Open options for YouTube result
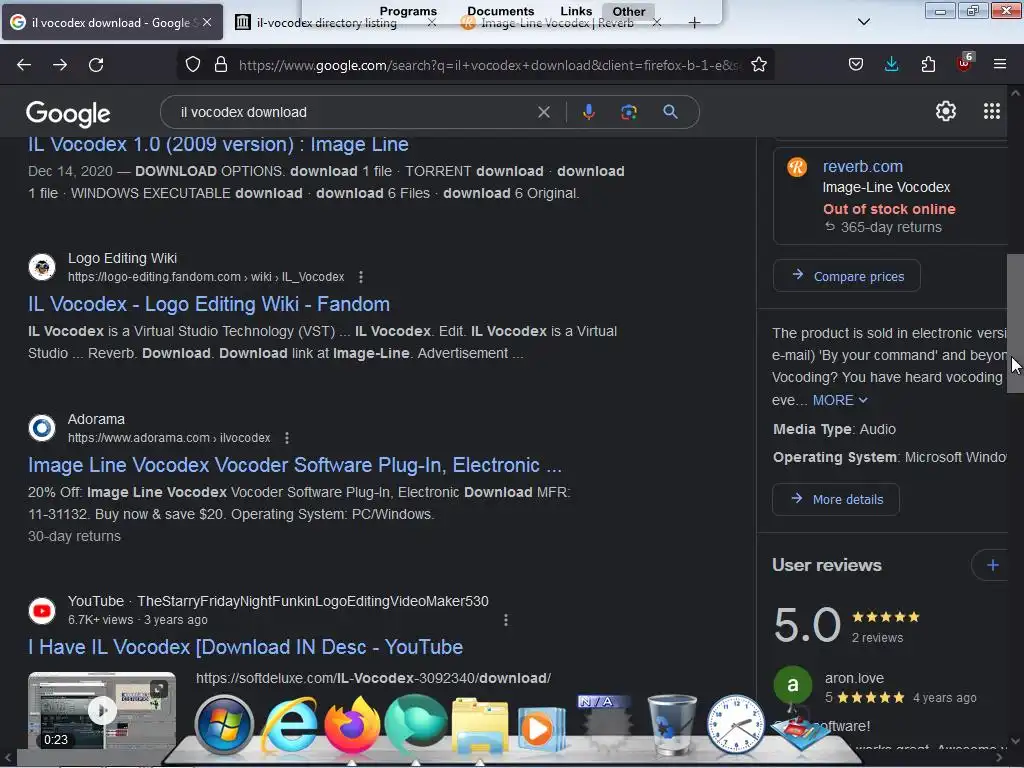 505,620
